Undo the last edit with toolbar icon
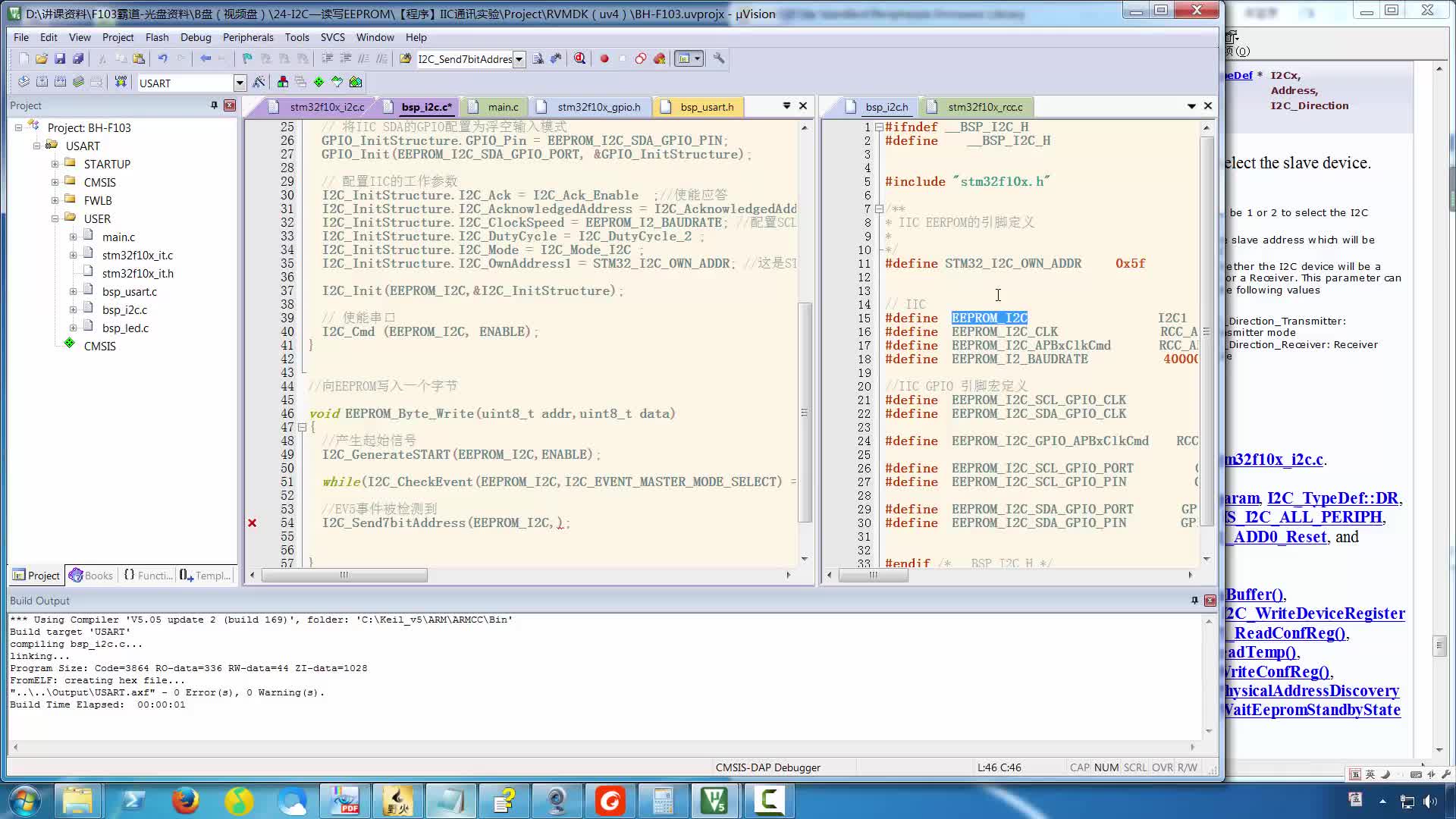1456x819 pixels. point(162,58)
